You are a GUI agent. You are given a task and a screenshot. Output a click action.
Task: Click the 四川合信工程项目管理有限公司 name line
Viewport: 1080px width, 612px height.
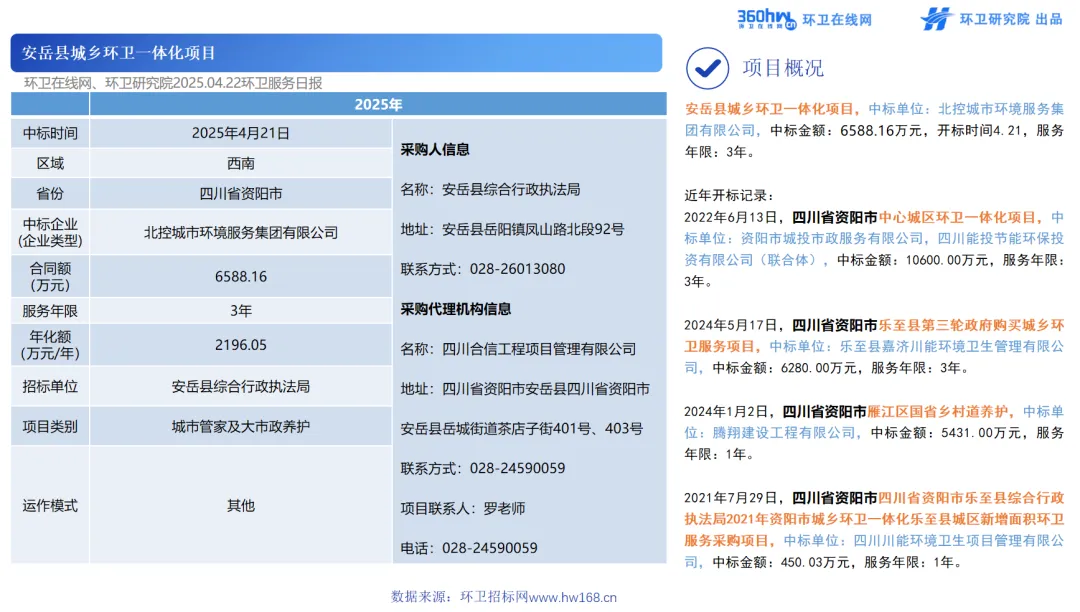(x=519, y=349)
